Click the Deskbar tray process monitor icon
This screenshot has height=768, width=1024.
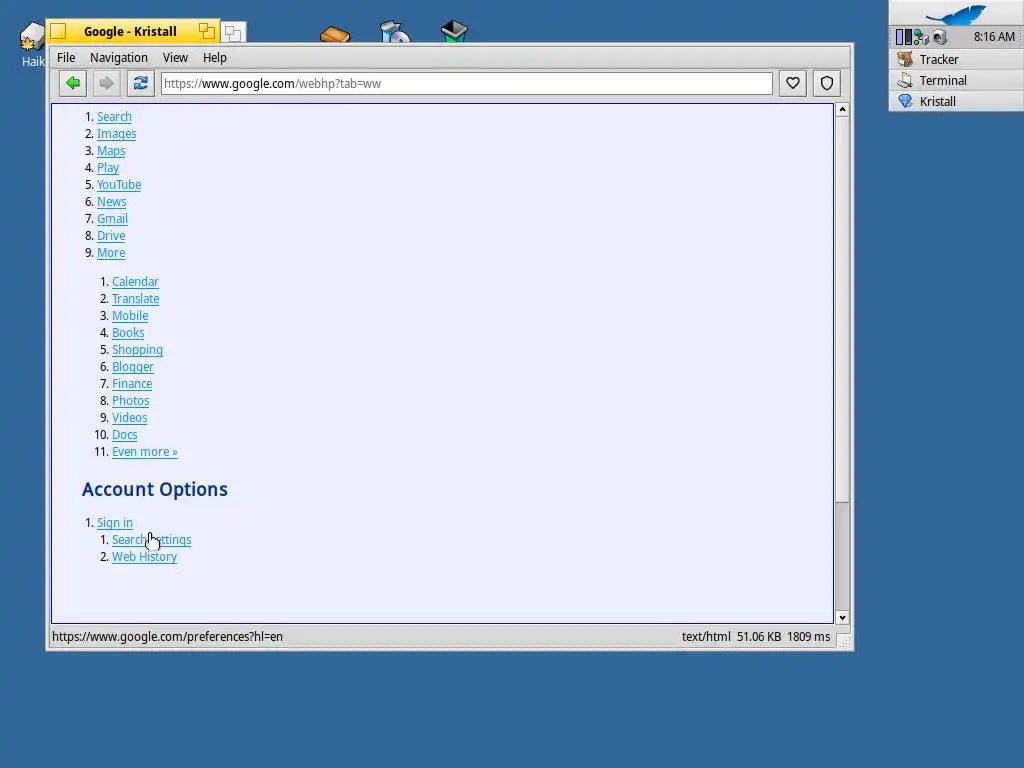click(903, 37)
